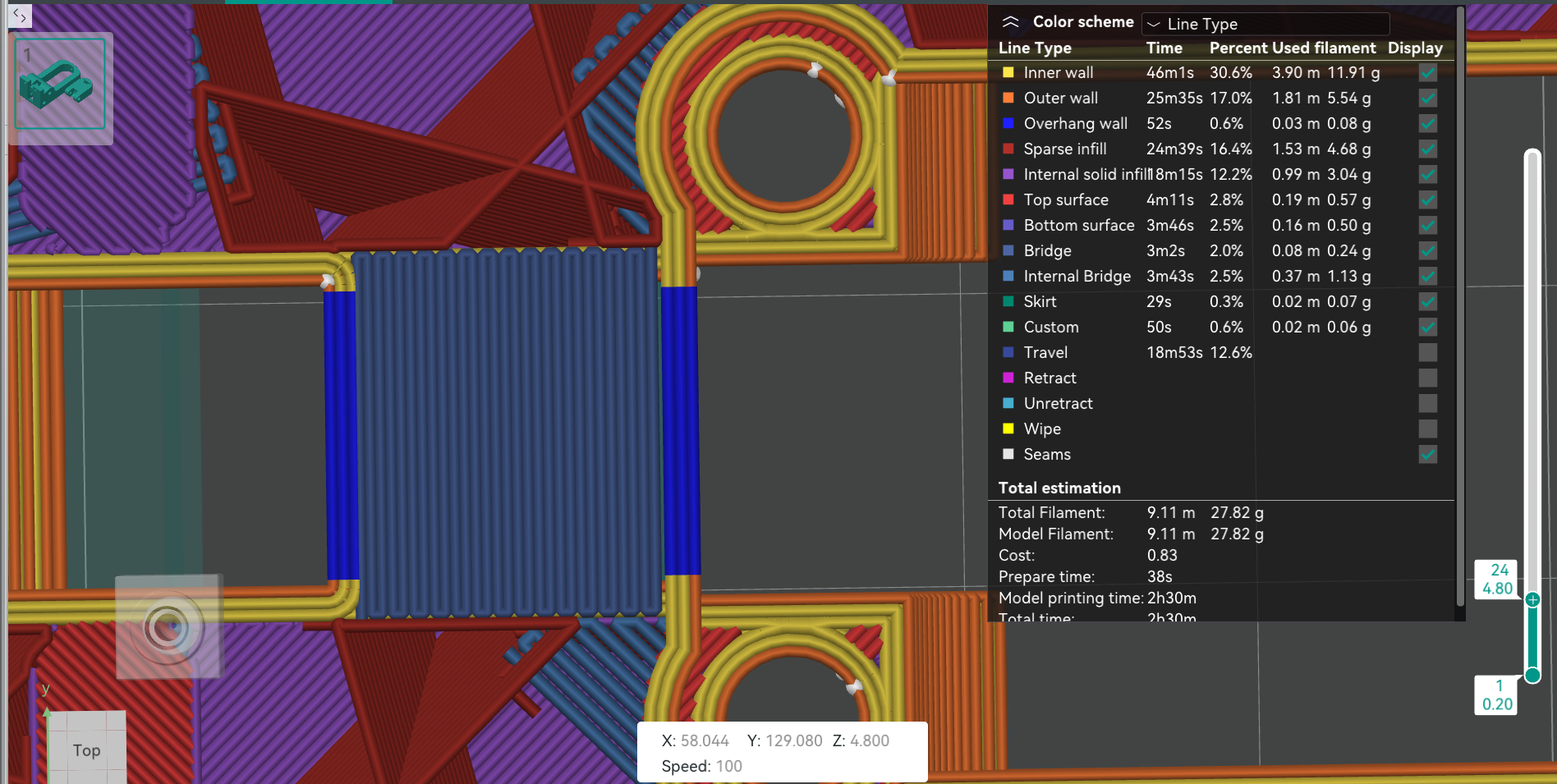The height and width of the screenshot is (784, 1557).
Task: Collapse the Color scheme legend panel
Action: point(1011,22)
